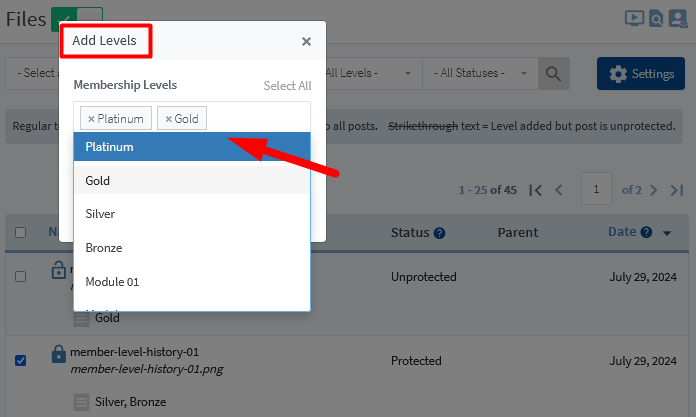
Task: Click the Status column header
Action: 410,233
